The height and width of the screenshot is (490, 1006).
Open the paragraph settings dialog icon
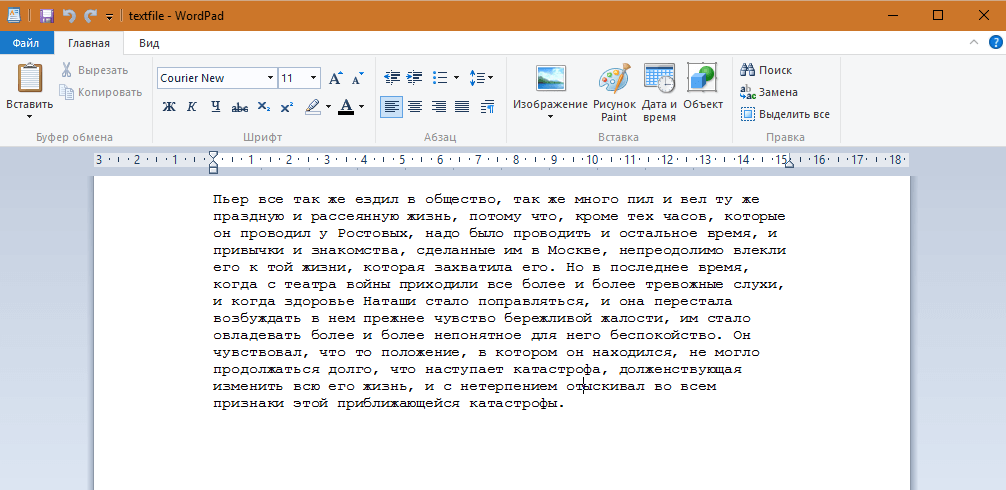click(487, 106)
